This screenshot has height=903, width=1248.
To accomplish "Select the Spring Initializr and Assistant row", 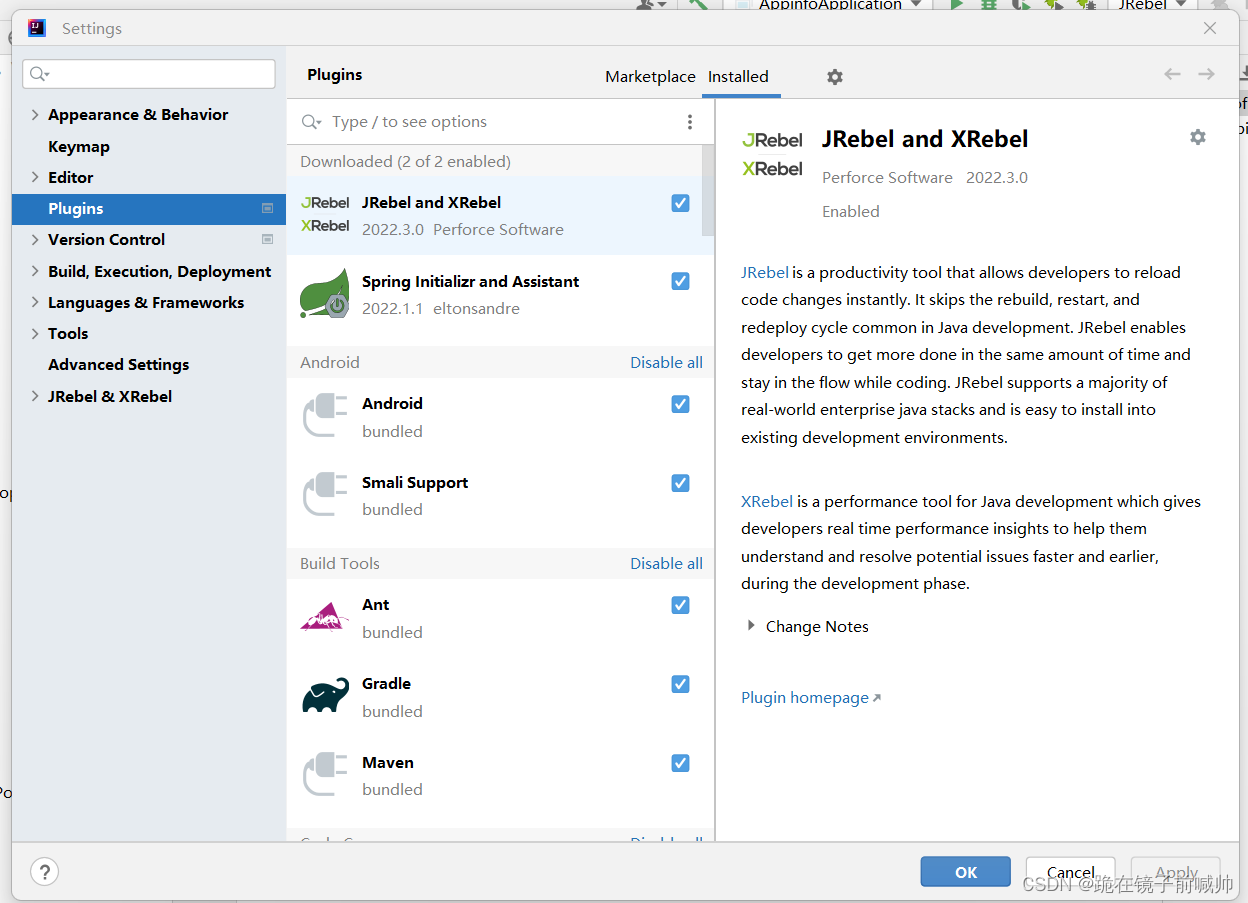I will [500, 295].
